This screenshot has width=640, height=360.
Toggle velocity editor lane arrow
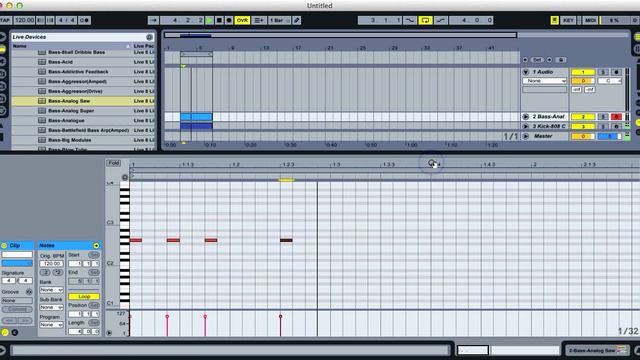point(109,333)
